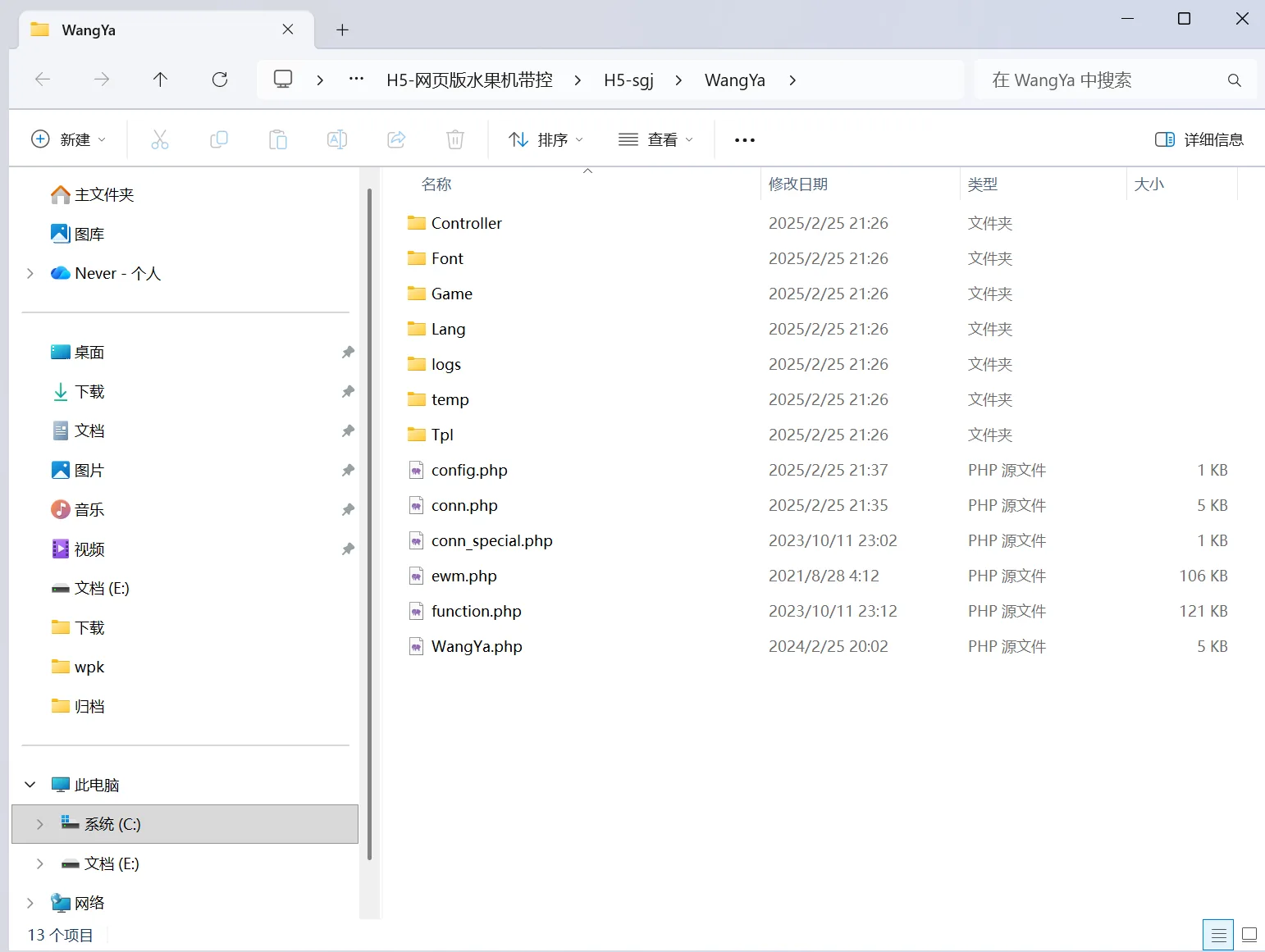Click the Cut scissors icon
This screenshot has width=1265, height=952.
[x=160, y=139]
